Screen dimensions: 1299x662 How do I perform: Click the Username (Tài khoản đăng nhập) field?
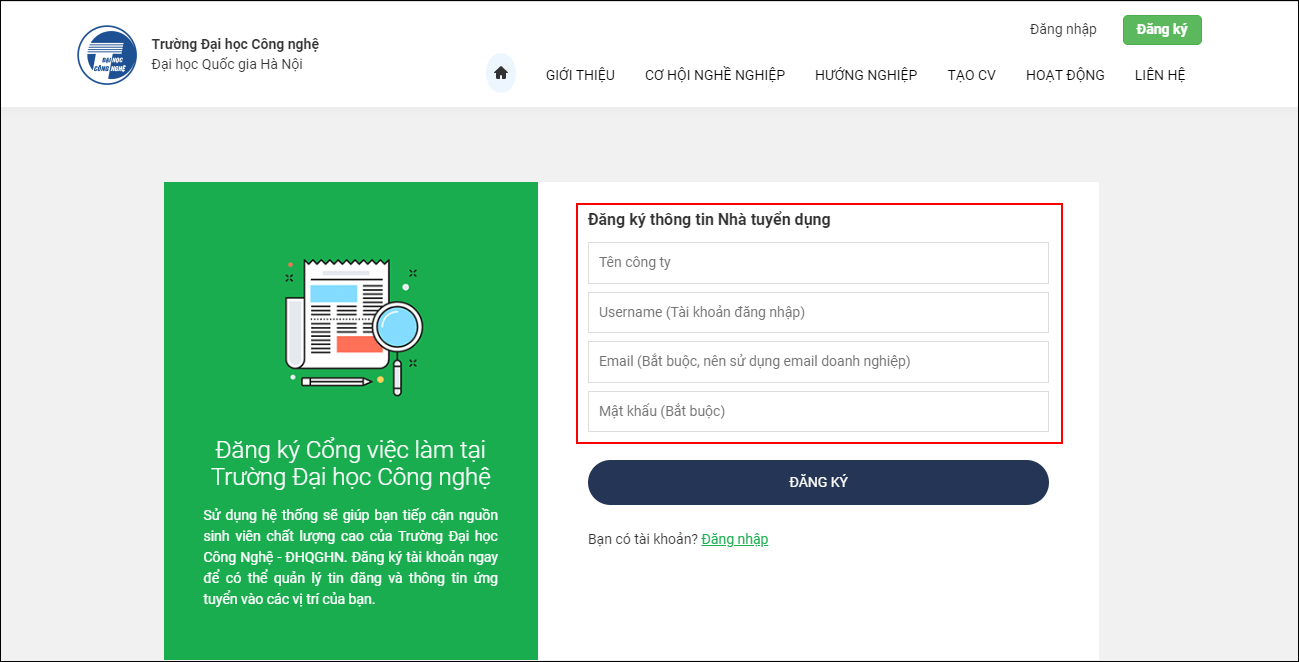coord(818,312)
